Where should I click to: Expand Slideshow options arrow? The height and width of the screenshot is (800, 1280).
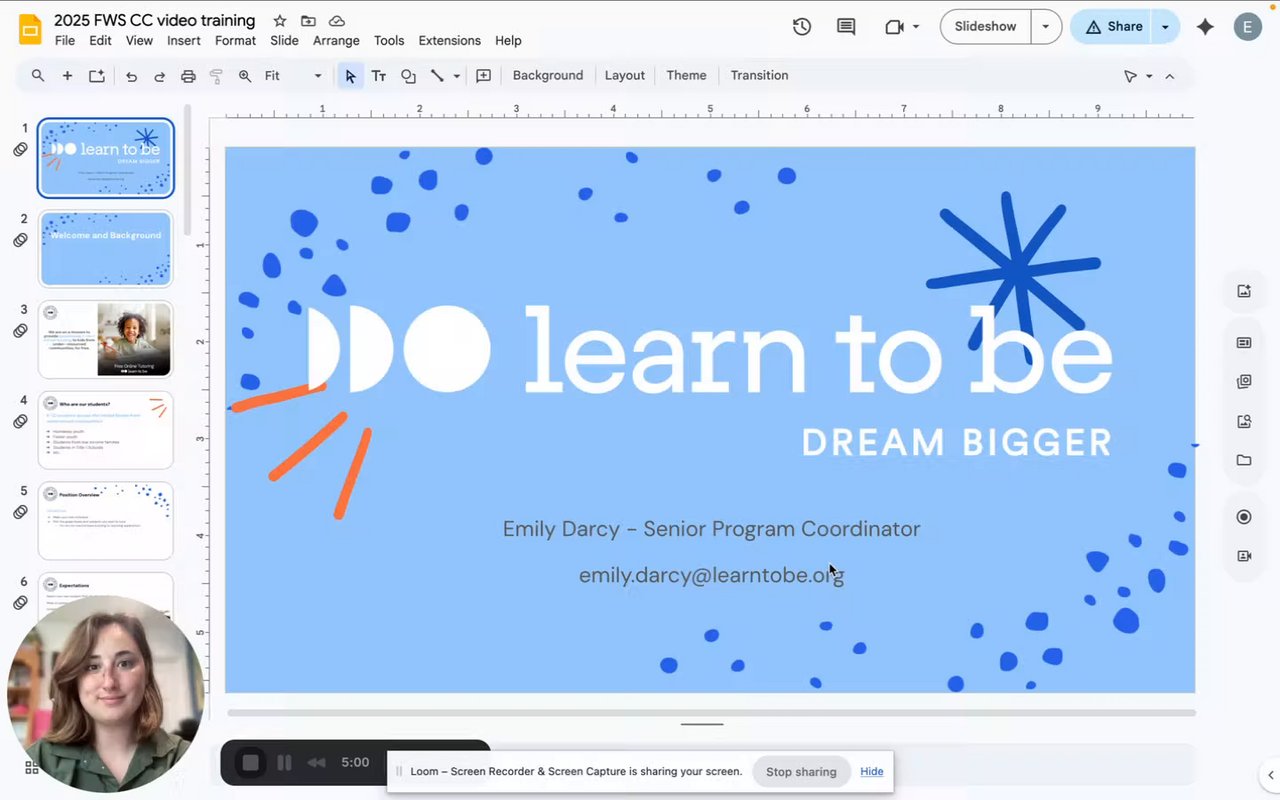click(x=1046, y=27)
